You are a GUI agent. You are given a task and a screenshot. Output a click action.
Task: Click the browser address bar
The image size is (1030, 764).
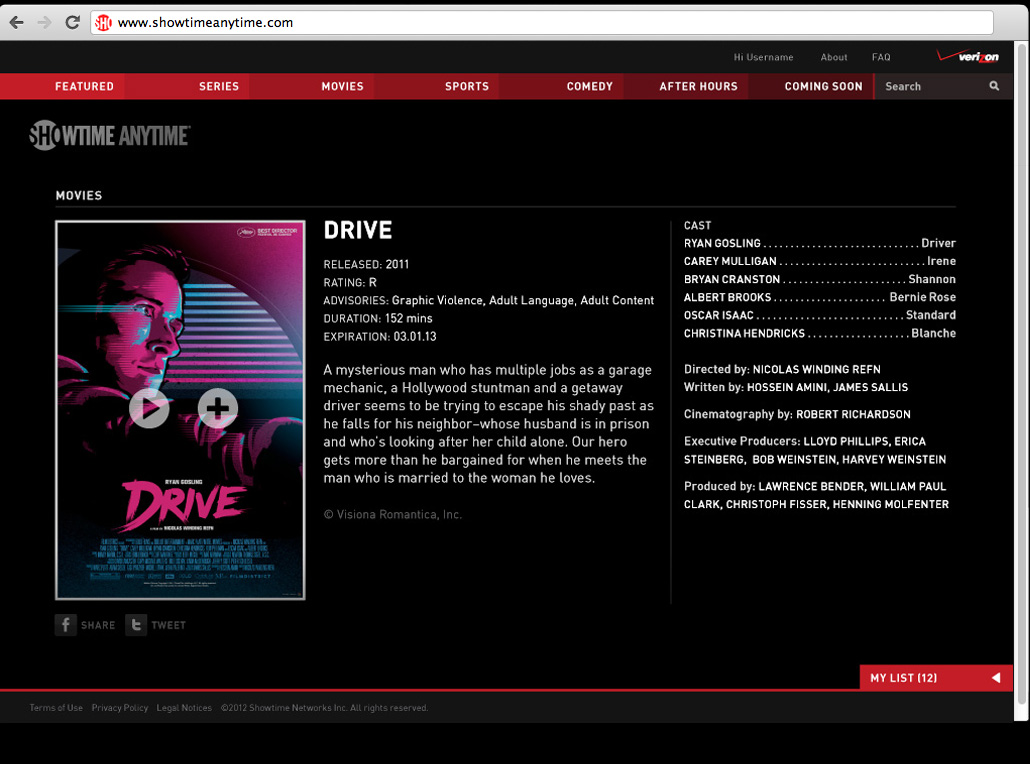pyautogui.click(x=541, y=22)
